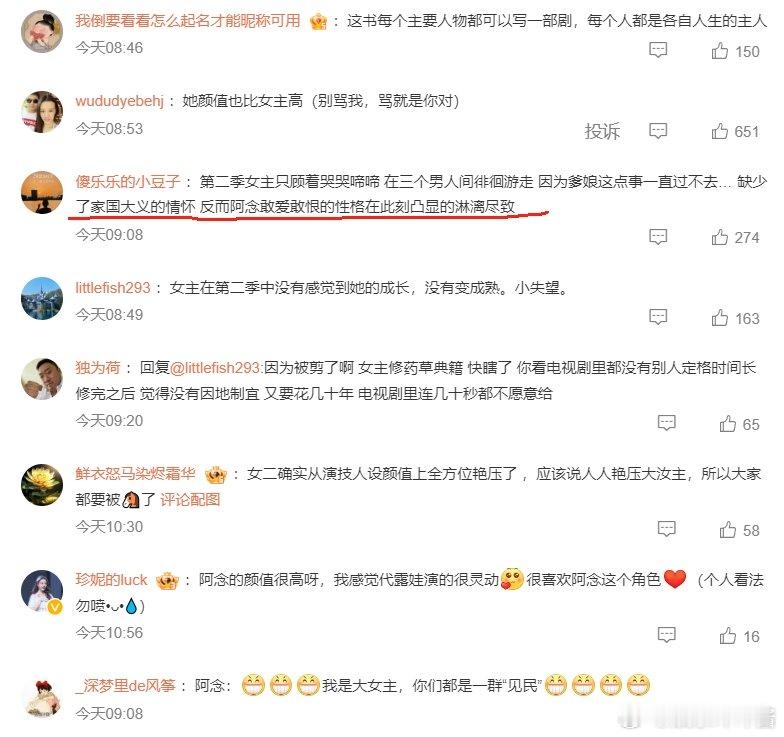The height and width of the screenshot is (737, 784).
Task: Click 投诉 to report the comment
Action: 602,132
